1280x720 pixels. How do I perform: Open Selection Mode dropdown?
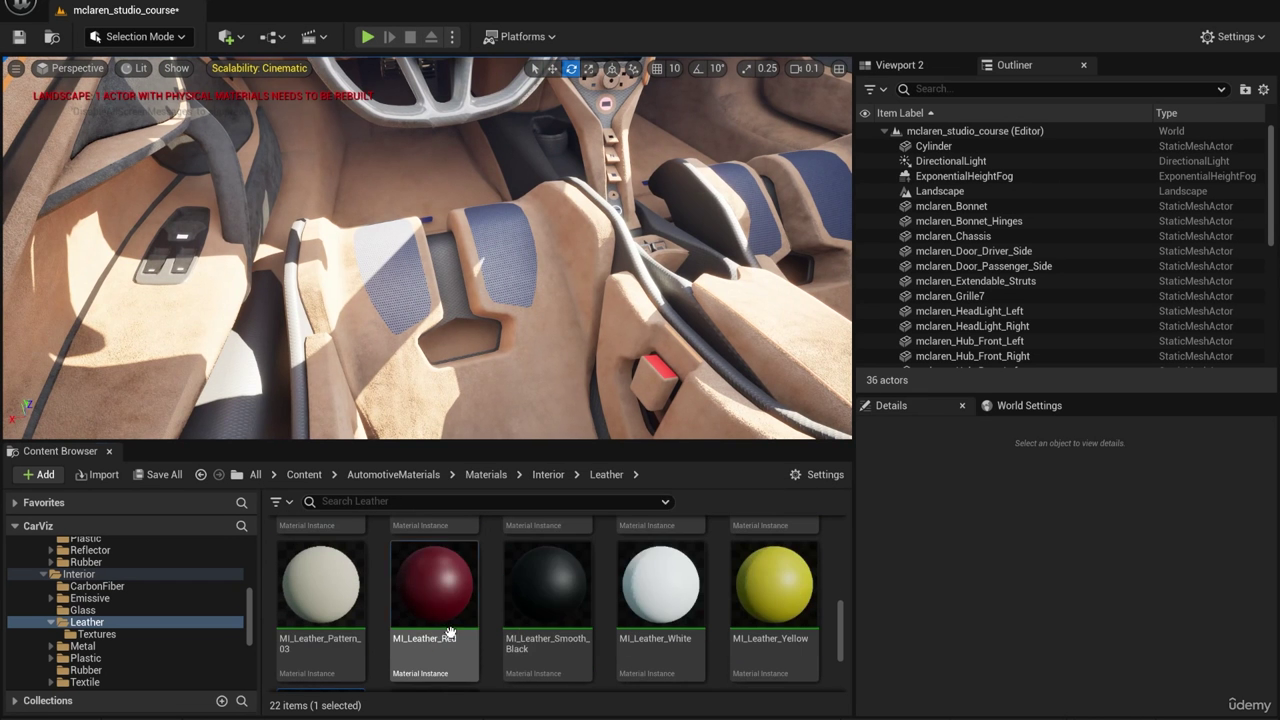coord(139,37)
